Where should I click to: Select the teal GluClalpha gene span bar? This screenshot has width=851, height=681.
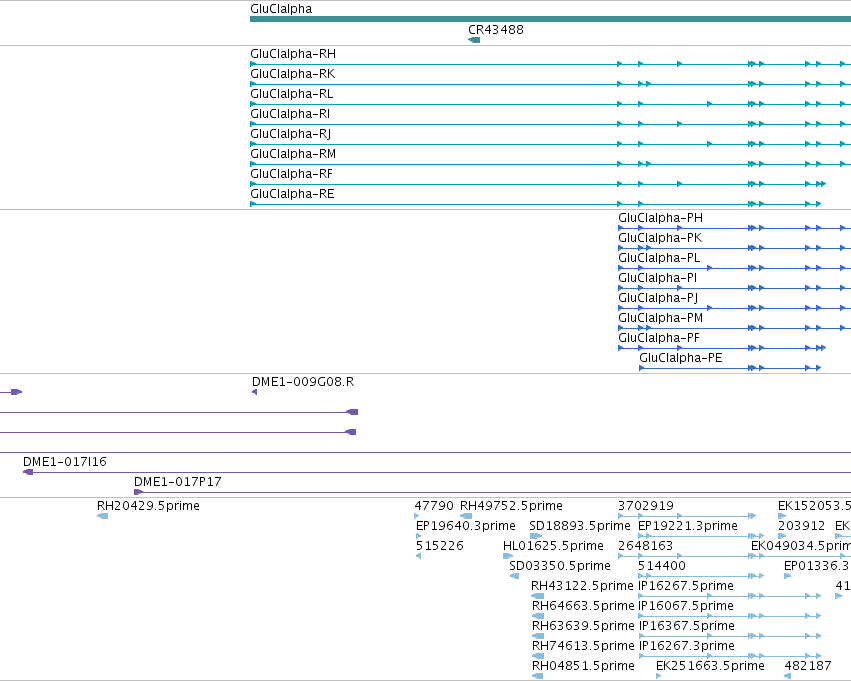[550, 20]
